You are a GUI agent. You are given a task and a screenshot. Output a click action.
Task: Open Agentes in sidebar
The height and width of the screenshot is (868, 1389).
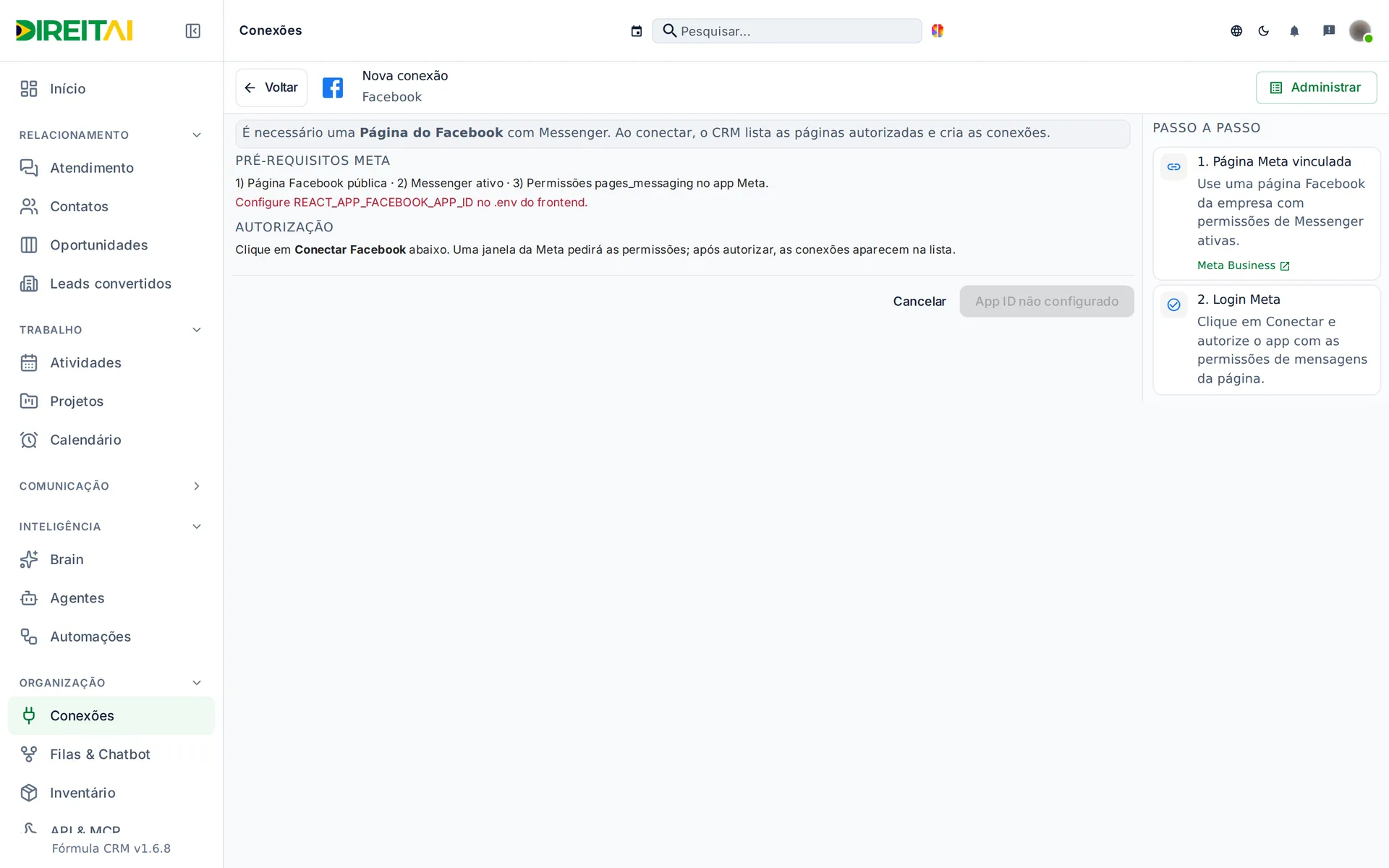pos(111,598)
